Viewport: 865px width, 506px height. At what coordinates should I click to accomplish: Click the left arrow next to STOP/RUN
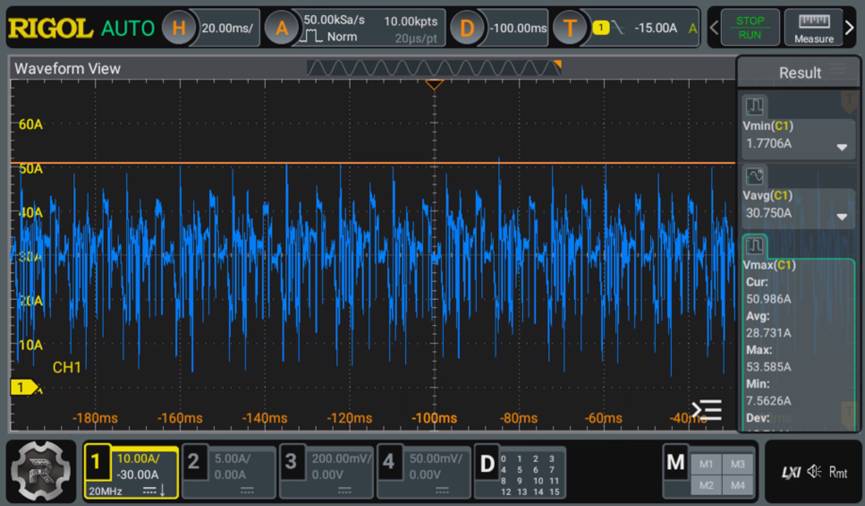(x=714, y=27)
